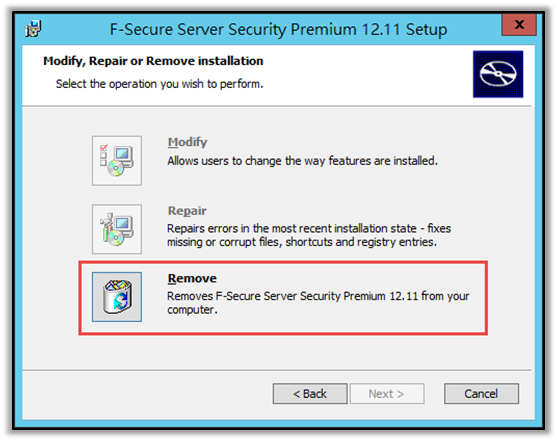Select the Modify option label
557x441 pixels.
pos(187,142)
